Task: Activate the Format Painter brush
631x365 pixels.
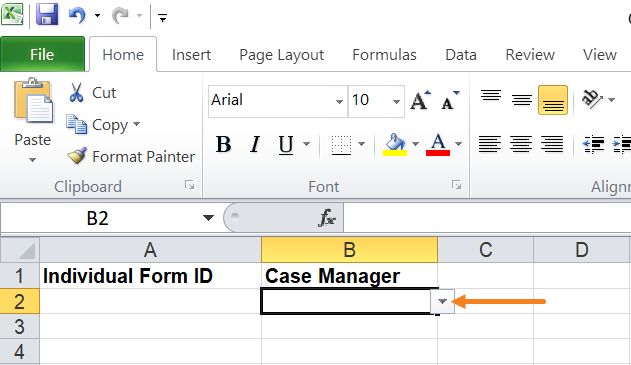Action: pyautogui.click(x=131, y=156)
